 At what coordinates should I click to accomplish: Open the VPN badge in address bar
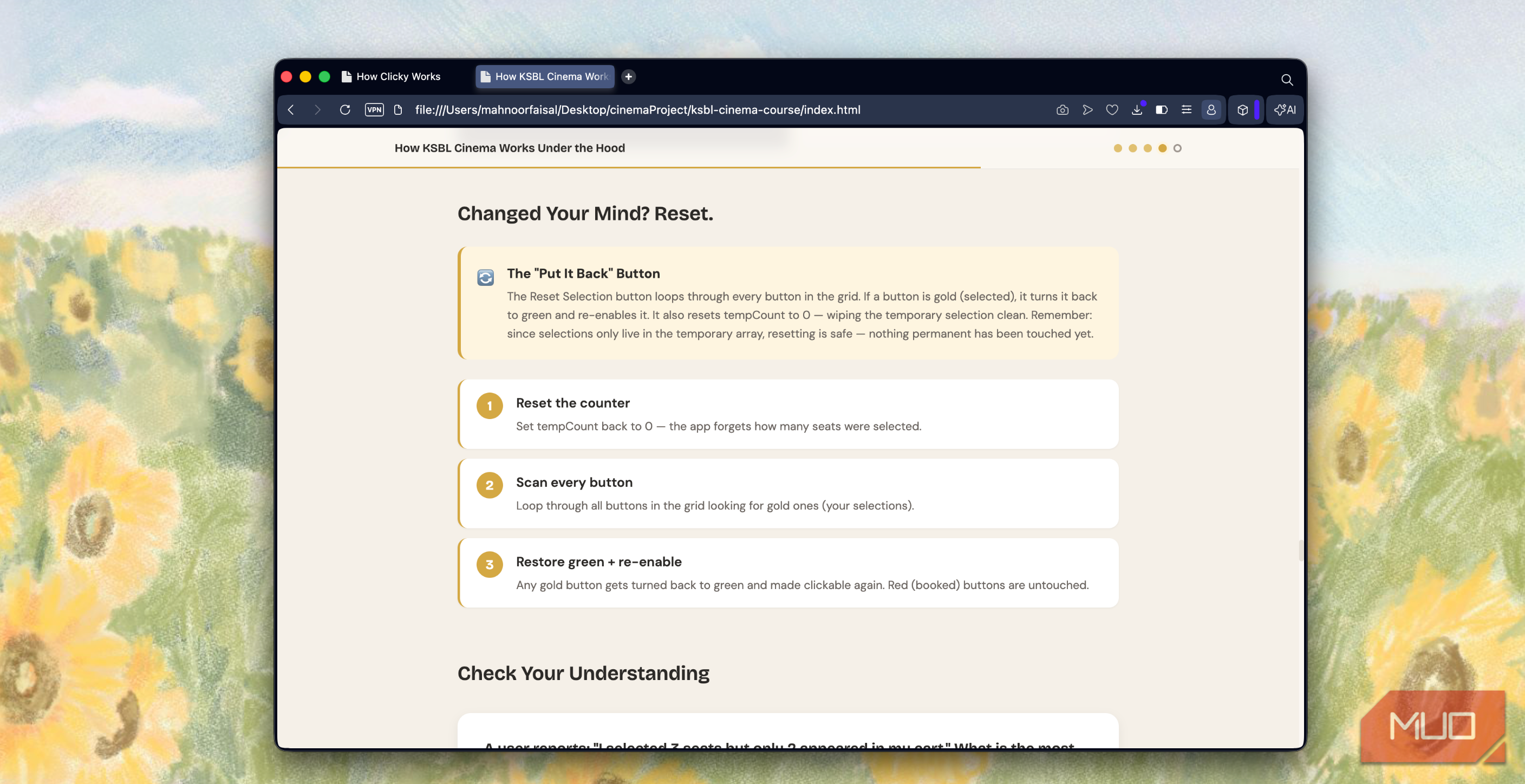click(x=374, y=110)
